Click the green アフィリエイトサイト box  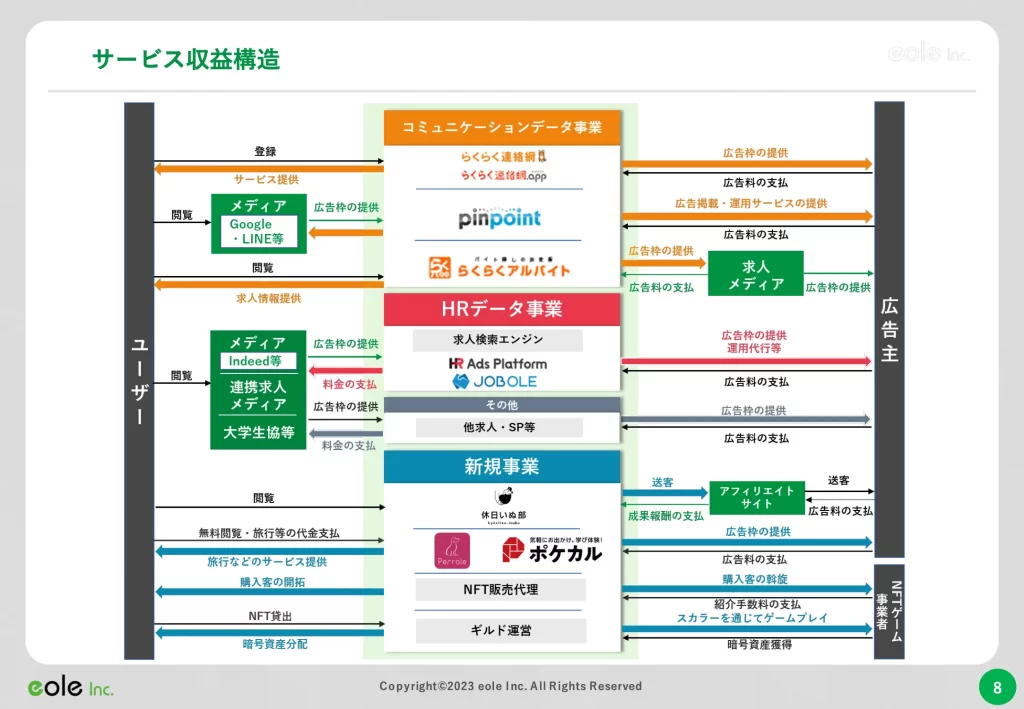(757, 497)
